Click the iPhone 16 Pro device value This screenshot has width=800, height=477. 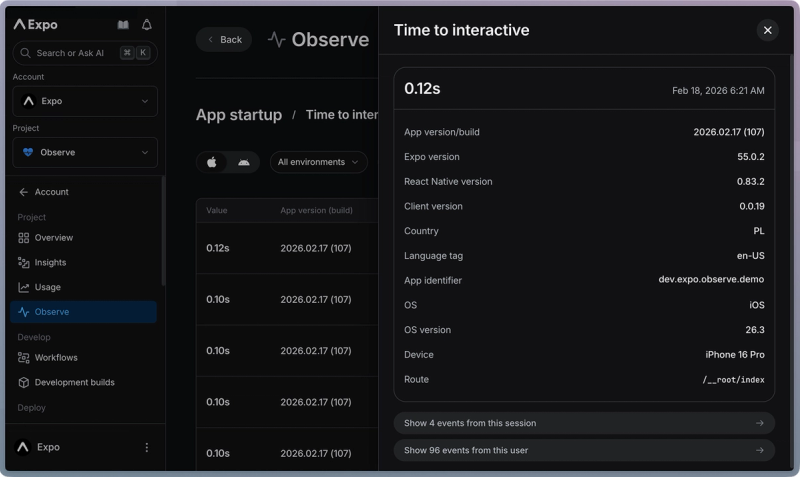(735, 355)
